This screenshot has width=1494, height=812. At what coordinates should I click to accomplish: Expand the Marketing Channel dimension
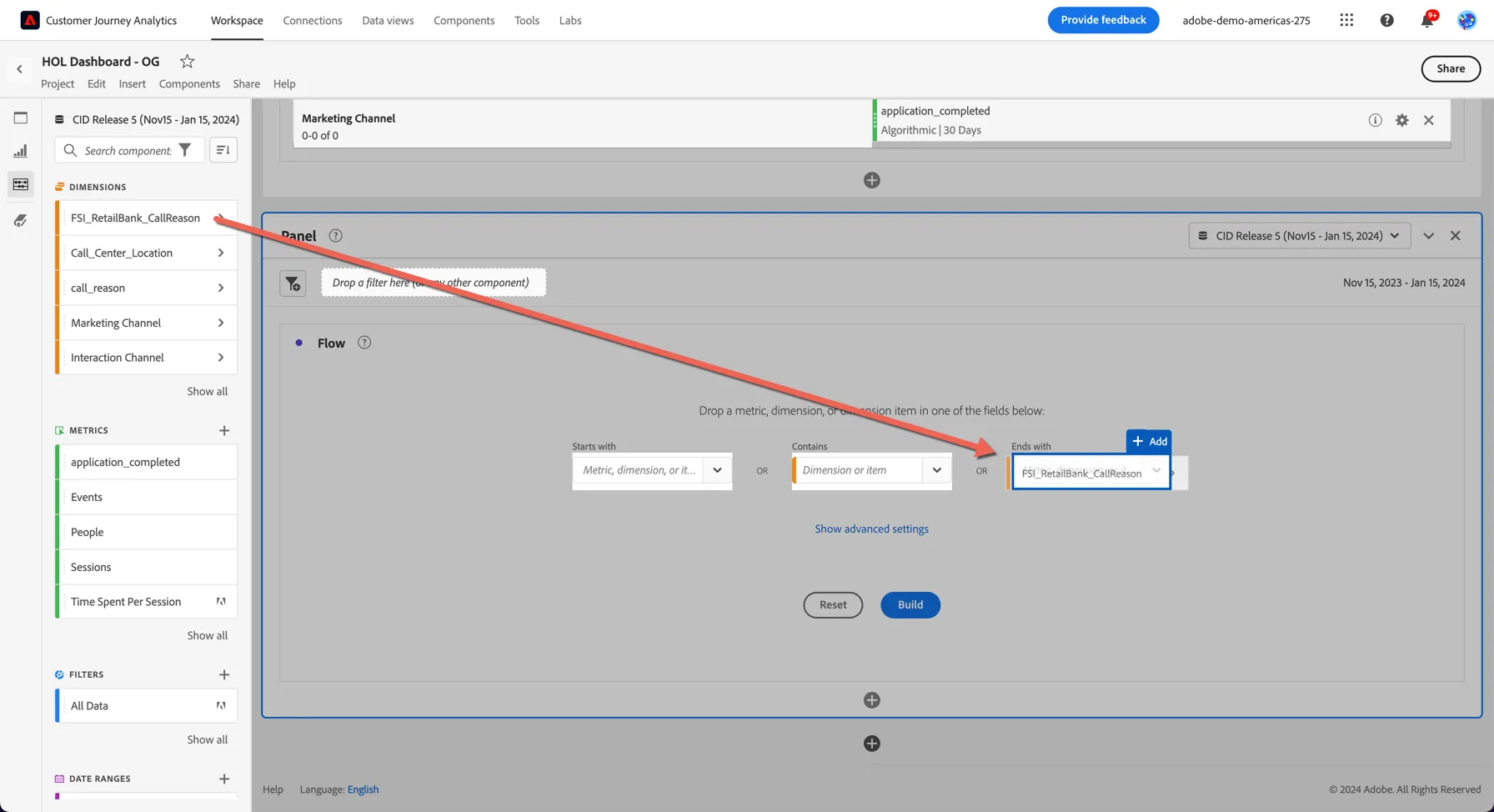pos(221,323)
